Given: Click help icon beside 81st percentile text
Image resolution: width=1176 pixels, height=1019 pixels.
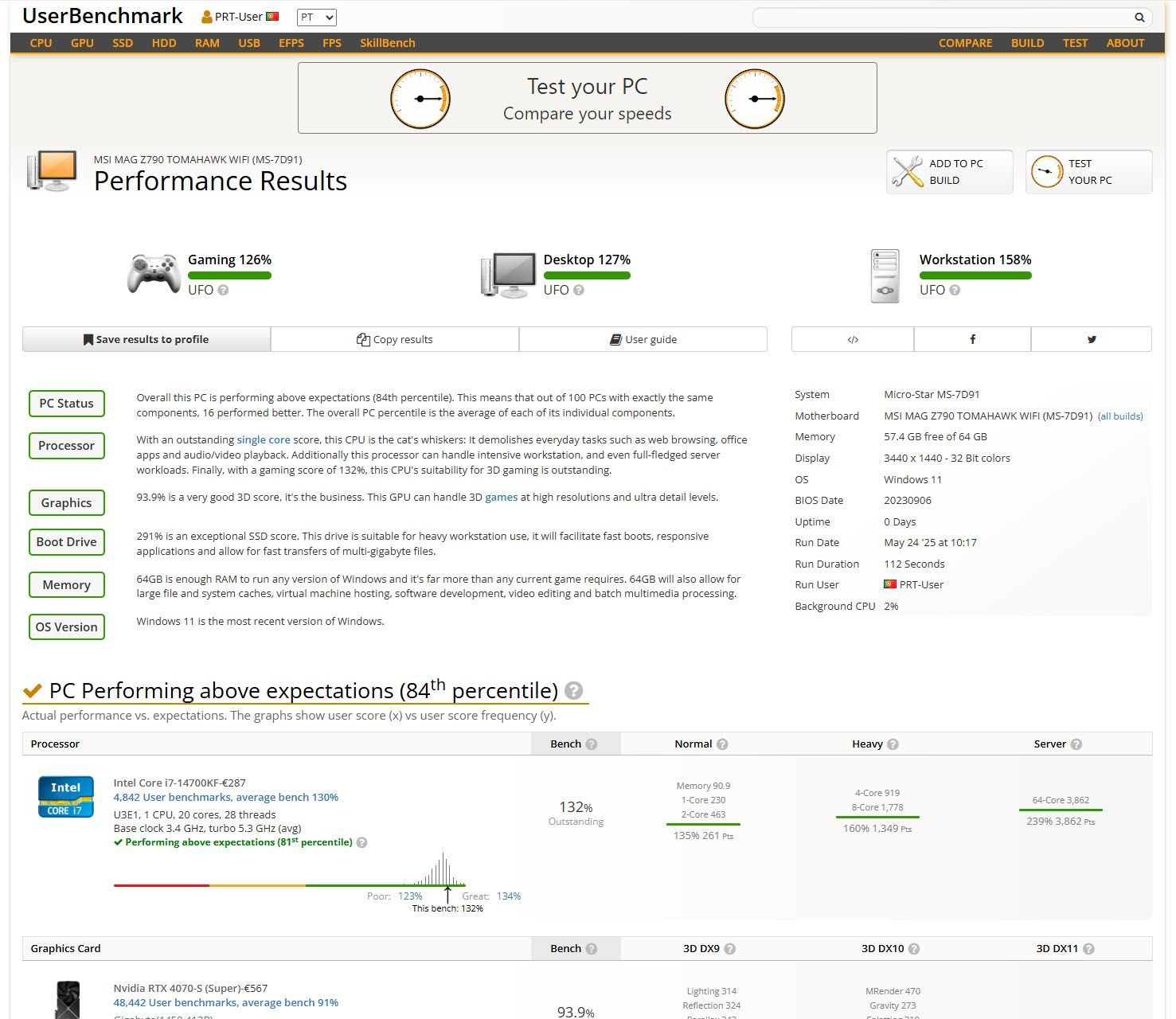Looking at the screenshot, I should tap(361, 842).
